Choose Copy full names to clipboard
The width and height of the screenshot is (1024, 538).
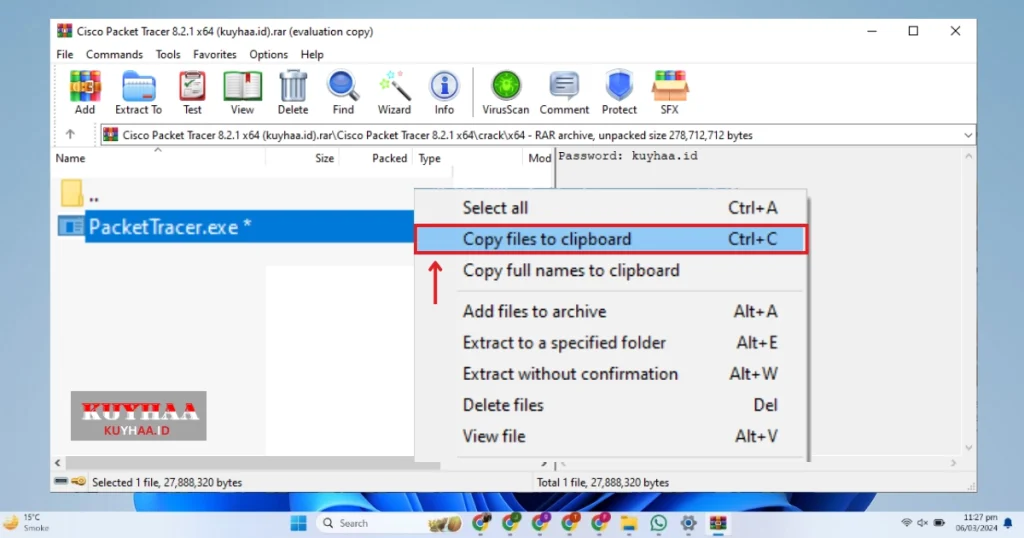[611, 270]
